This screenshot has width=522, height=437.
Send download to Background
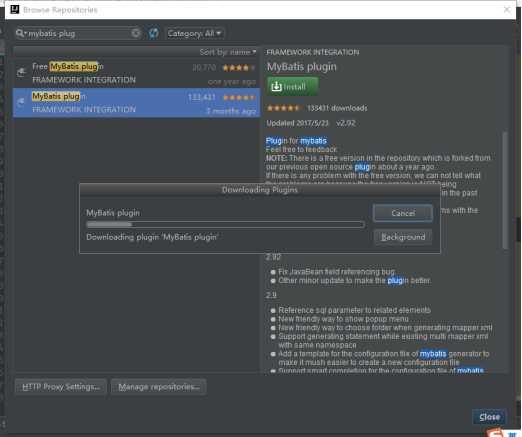(403, 237)
